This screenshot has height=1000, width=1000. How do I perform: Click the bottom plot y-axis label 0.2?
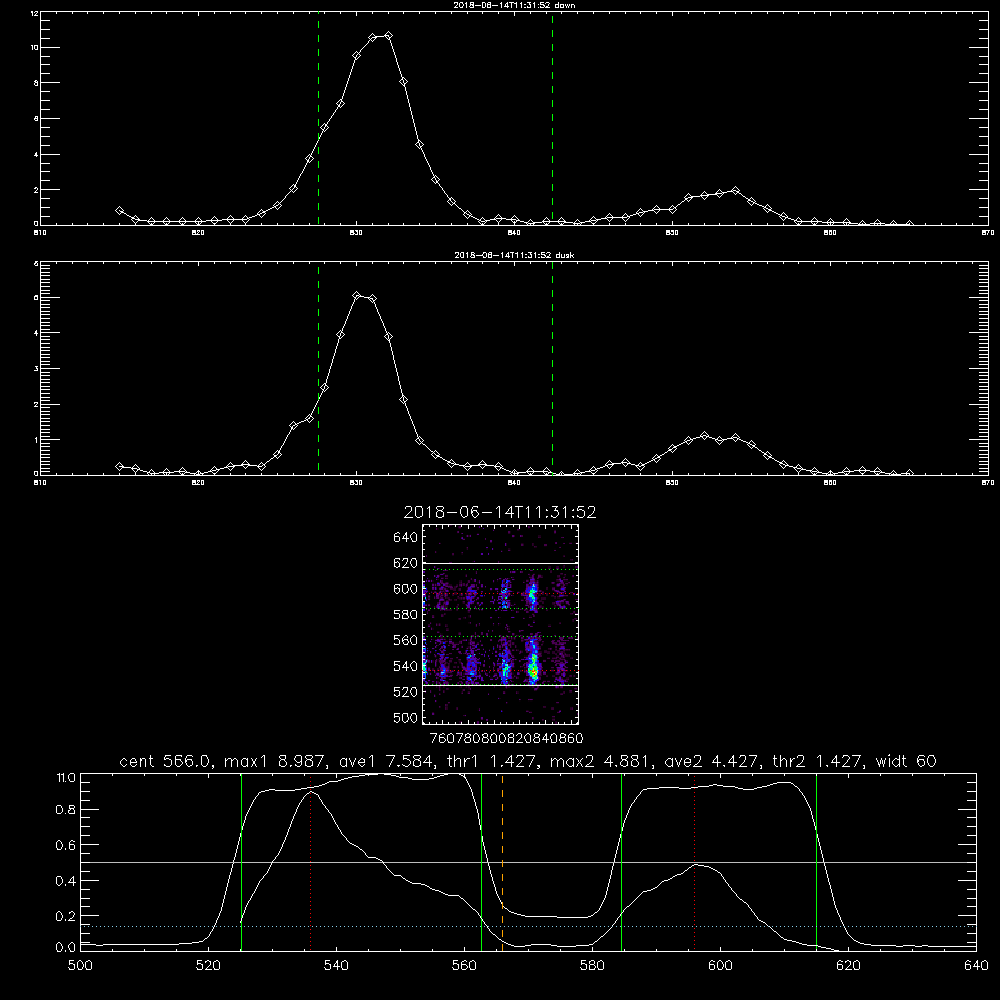pyautogui.click(x=66, y=916)
